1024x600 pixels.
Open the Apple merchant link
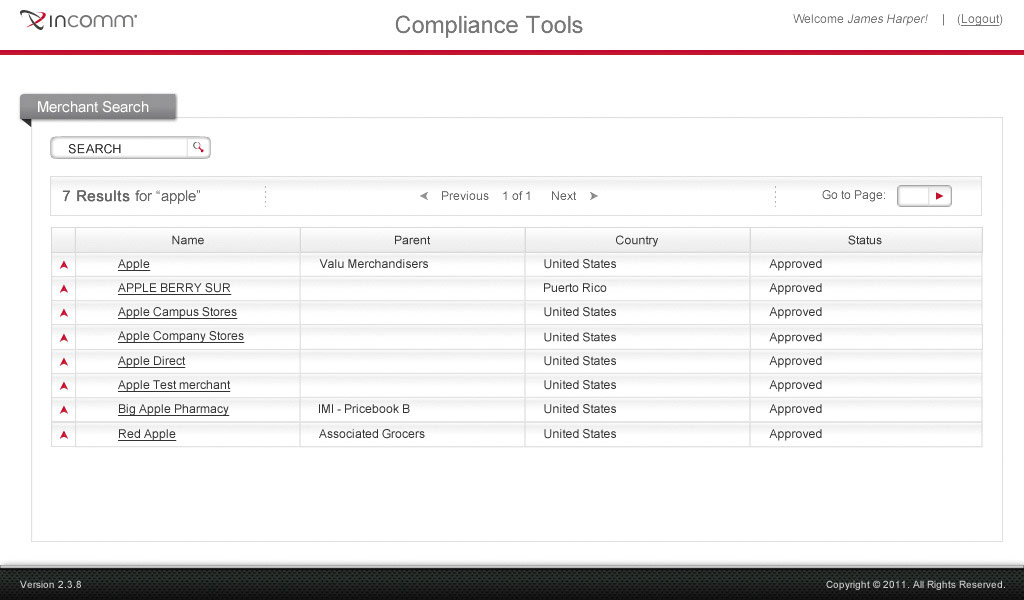134,264
